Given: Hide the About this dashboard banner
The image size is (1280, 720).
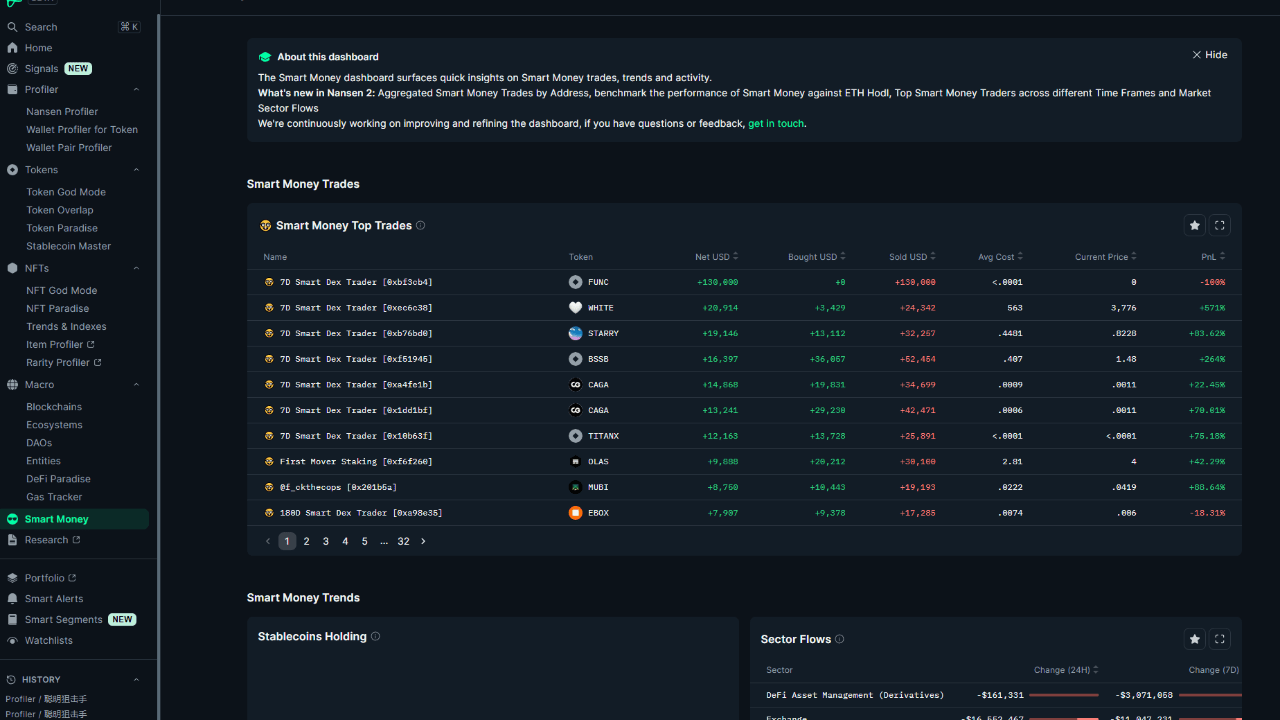Looking at the screenshot, I should 1209,55.
